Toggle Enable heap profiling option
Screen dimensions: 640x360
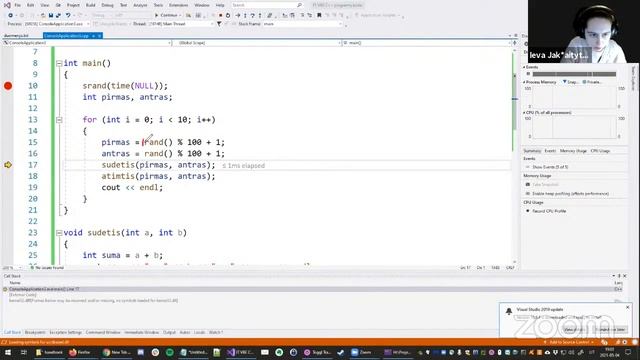pos(567,193)
